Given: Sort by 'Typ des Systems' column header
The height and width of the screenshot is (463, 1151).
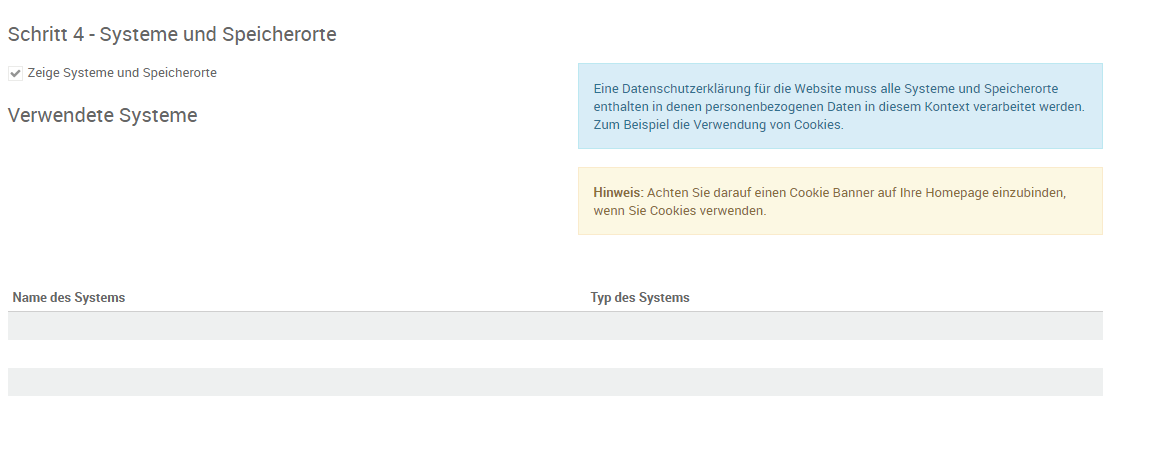Looking at the screenshot, I should click(639, 298).
